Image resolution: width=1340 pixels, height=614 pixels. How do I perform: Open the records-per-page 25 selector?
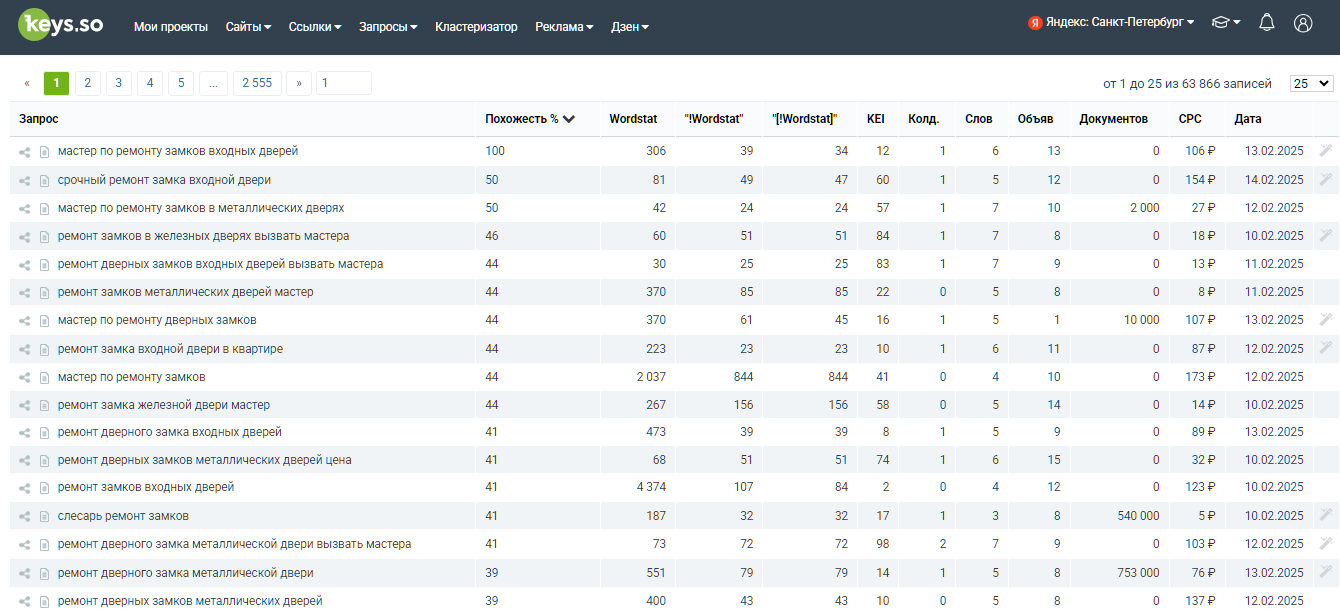coord(1312,84)
